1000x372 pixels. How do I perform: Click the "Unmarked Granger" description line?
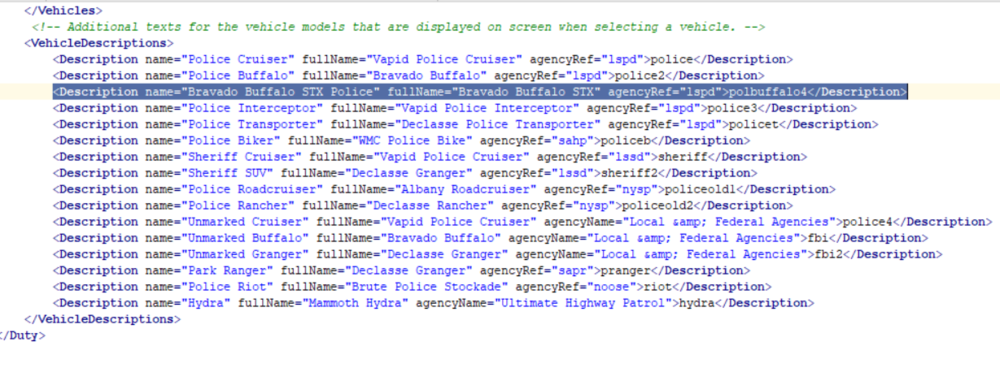[497, 254]
